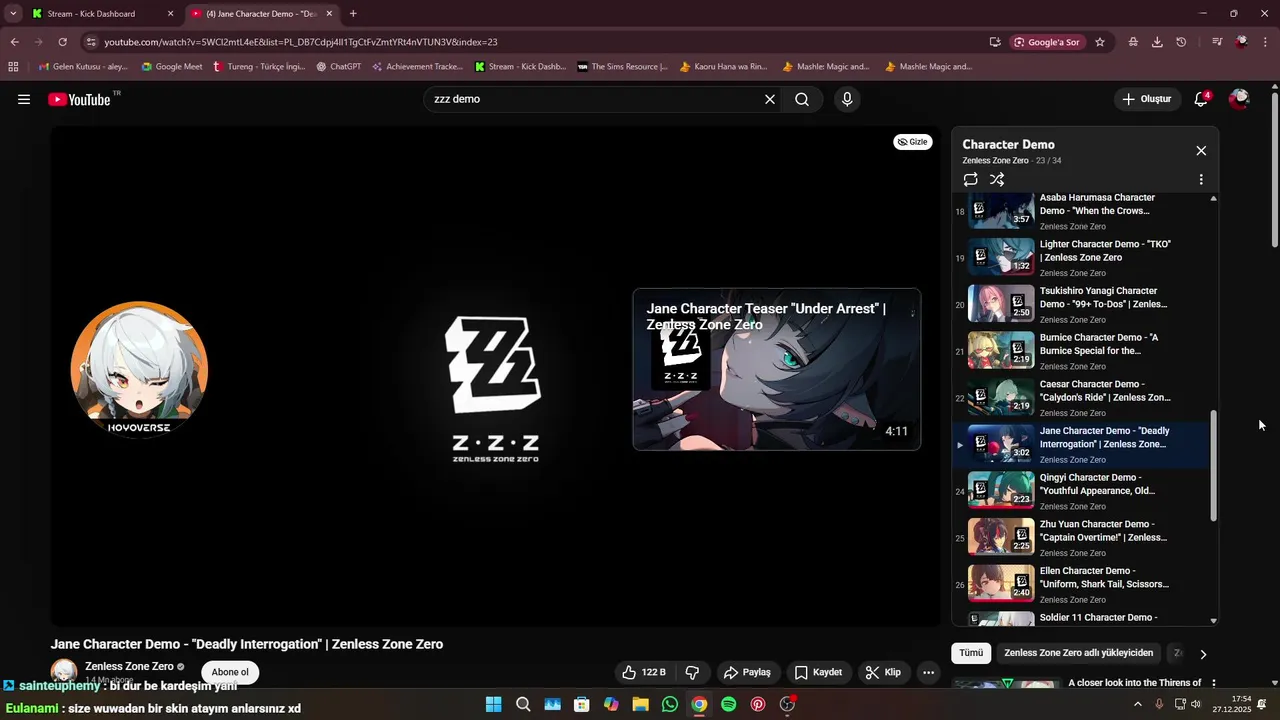This screenshot has width=1280, height=720.
Task: Open suggested Jane Character Teaser "Under Arrest" card
Action: [x=777, y=369]
